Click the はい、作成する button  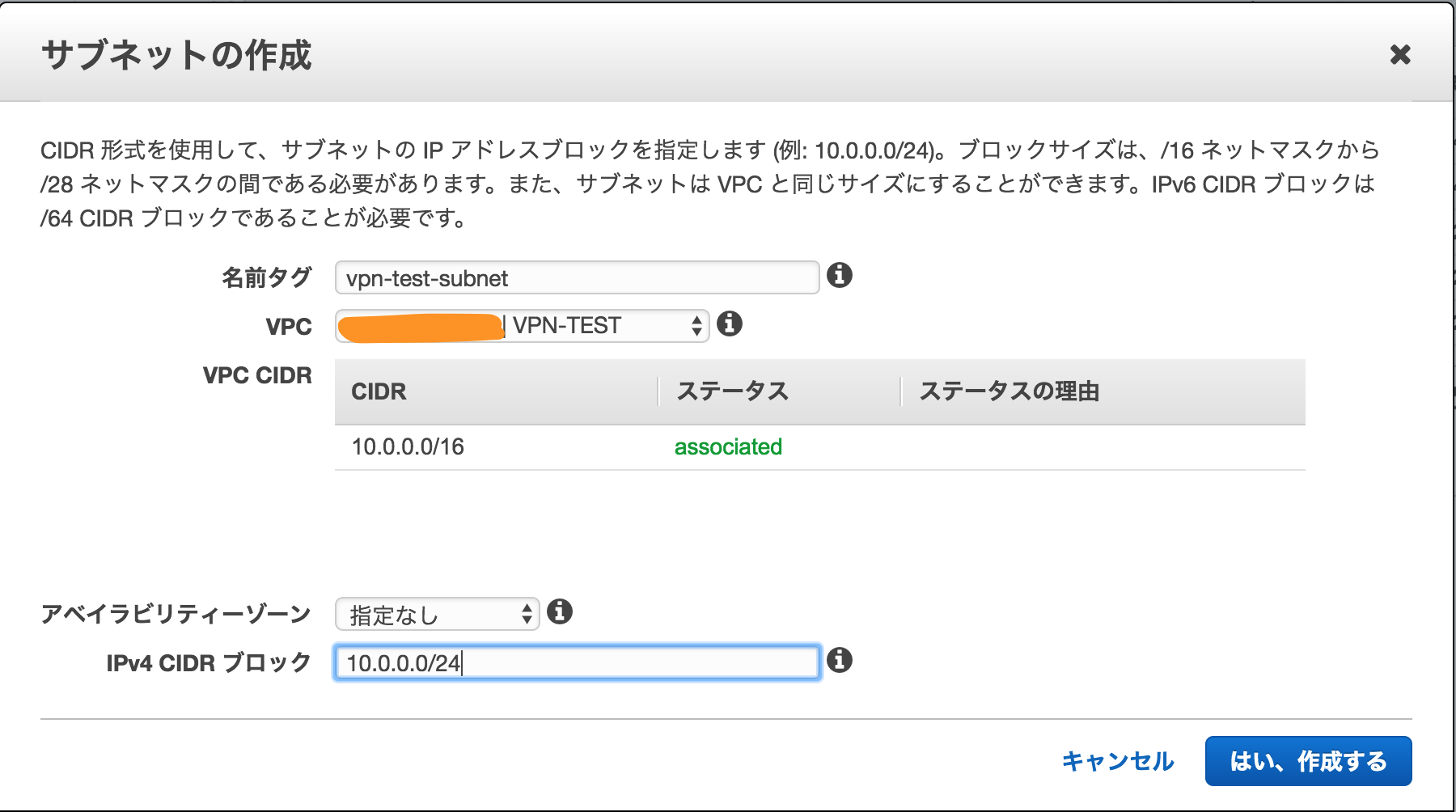(x=1309, y=761)
